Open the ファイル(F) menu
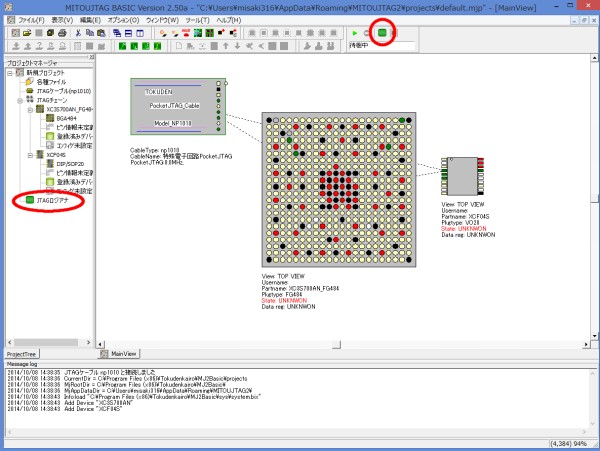 point(31,19)
